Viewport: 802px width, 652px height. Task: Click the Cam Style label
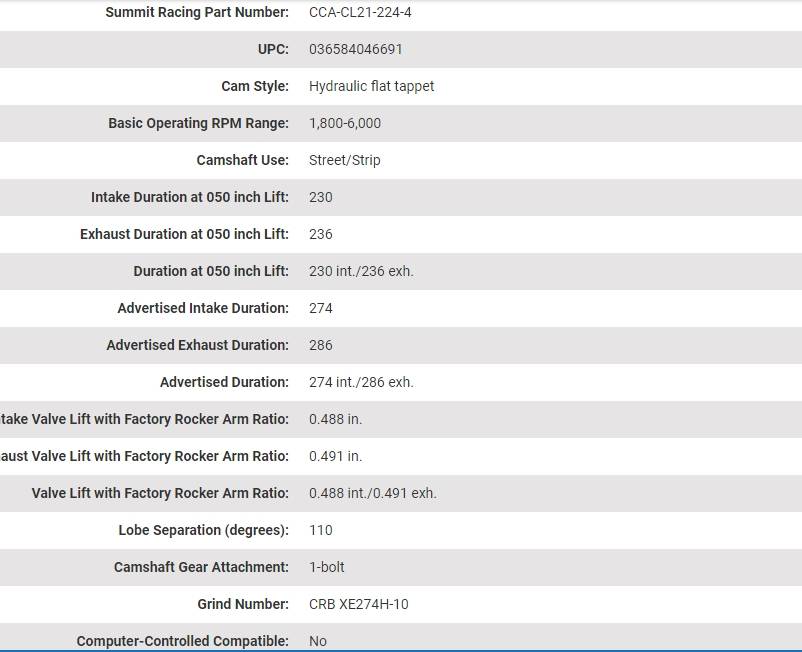coord(255,86)
